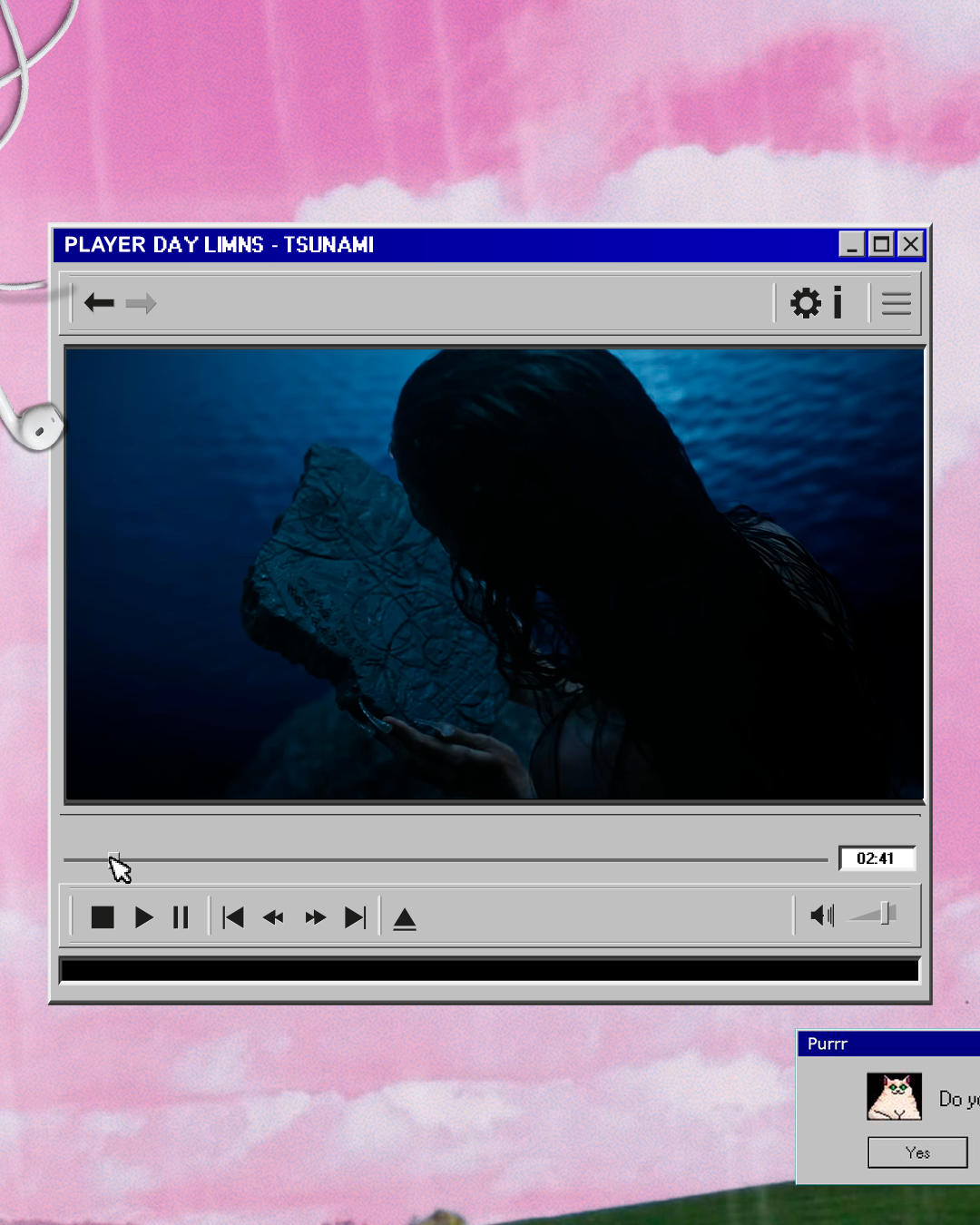Skip to the previous track
The width and height of the screenshot is (980, 1225).
click(x=233, y=917)
